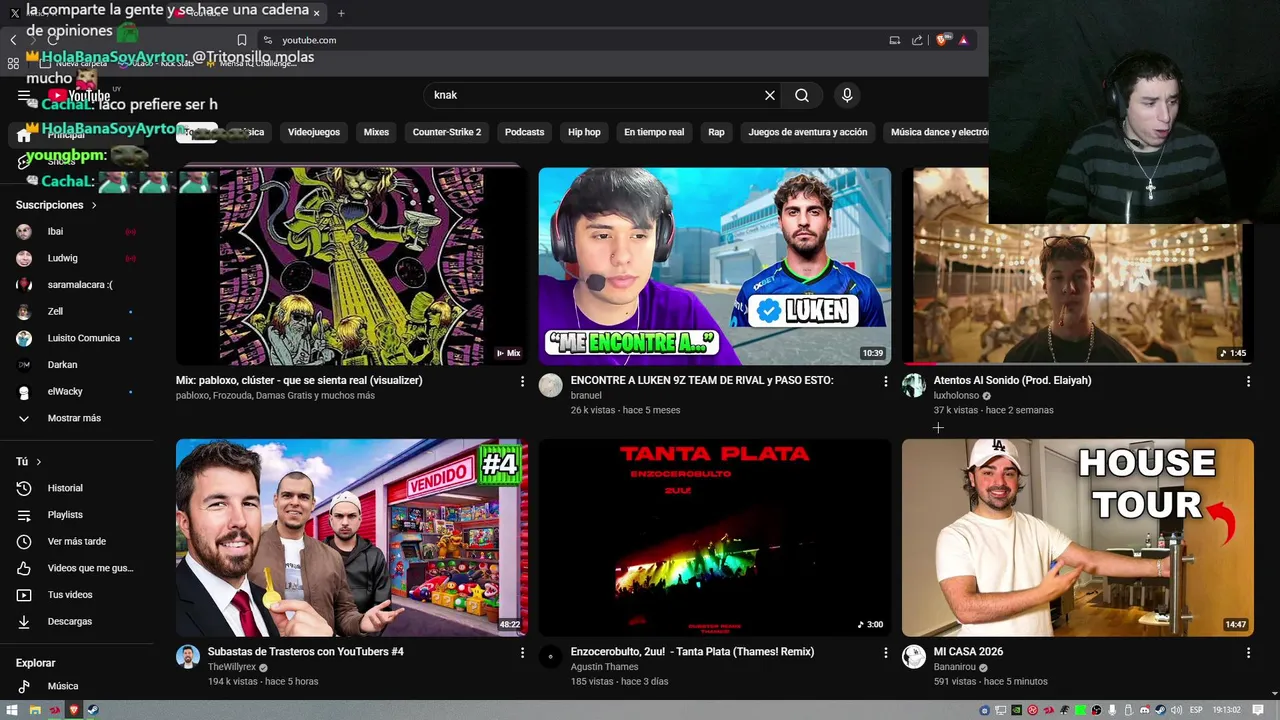The width and height of the screenshot is (1280, 720).
Task: Select Juegos de aventura y acción chip
Action: tap(808, 132)
